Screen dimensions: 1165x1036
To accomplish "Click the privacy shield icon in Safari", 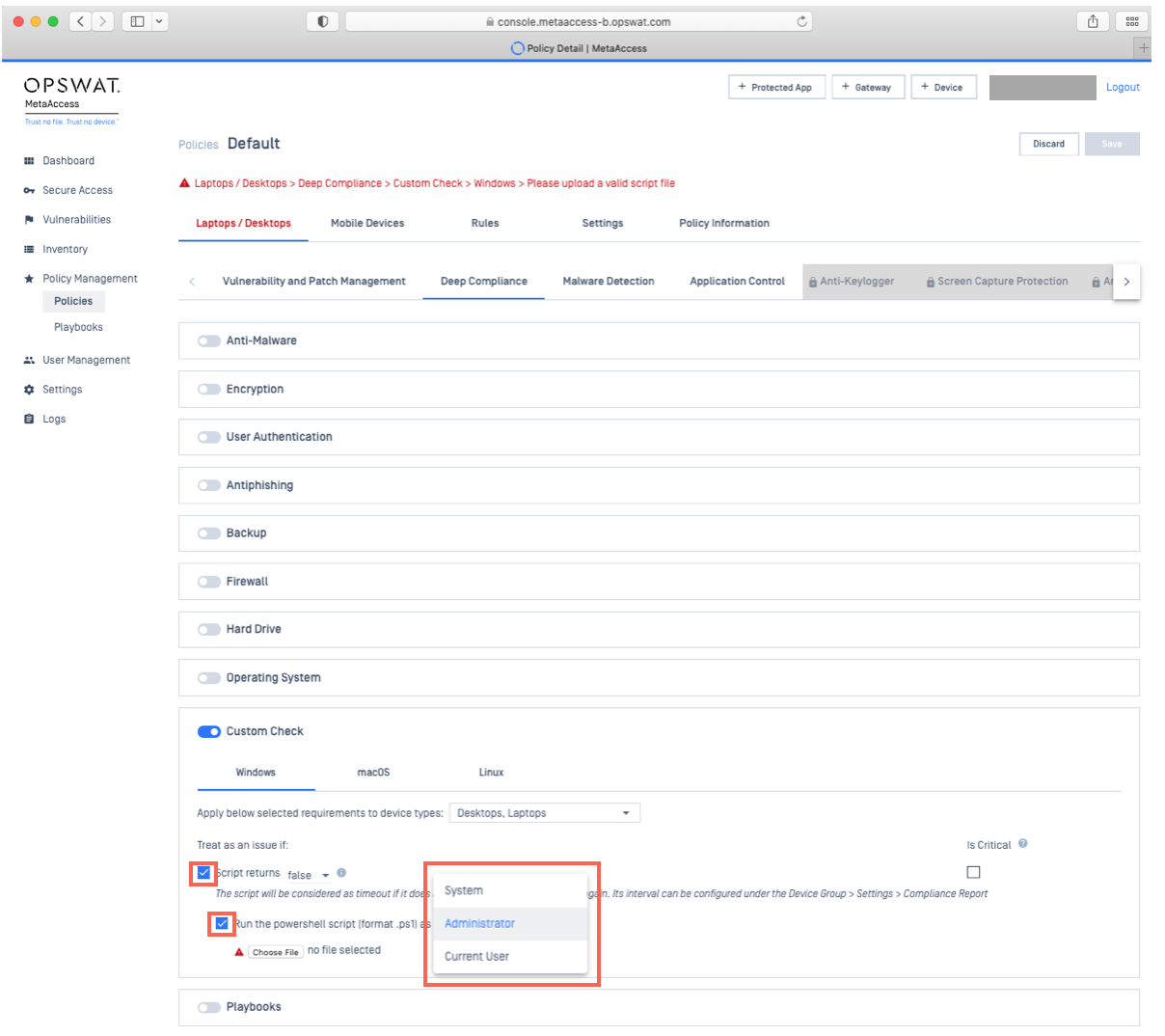I will pyautogui.click(x=323, y=21).
